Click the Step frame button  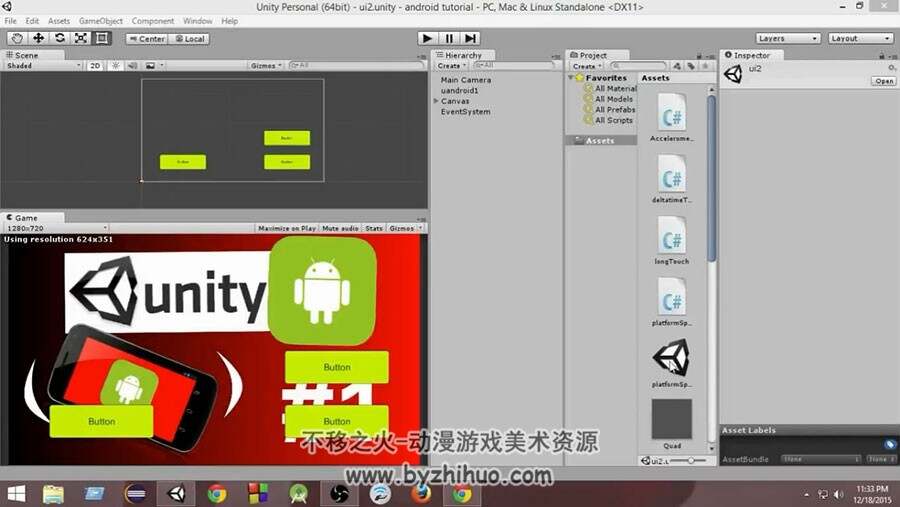[470, 38]
